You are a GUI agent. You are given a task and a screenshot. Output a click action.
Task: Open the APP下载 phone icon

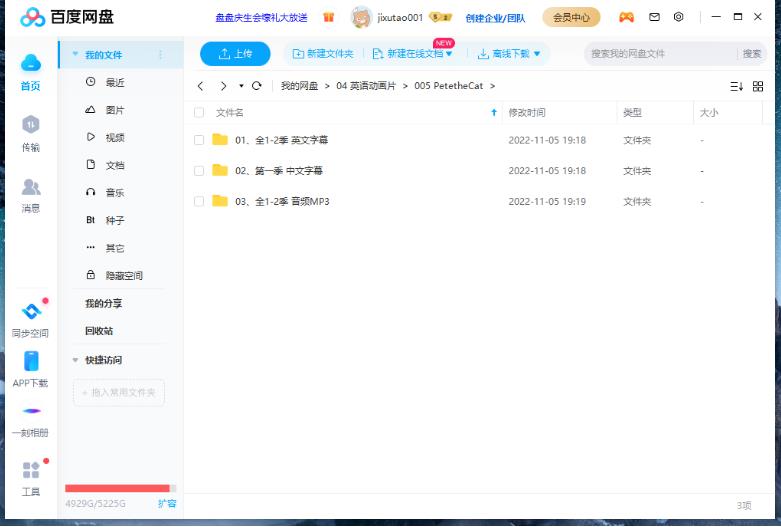pos(31,361)
